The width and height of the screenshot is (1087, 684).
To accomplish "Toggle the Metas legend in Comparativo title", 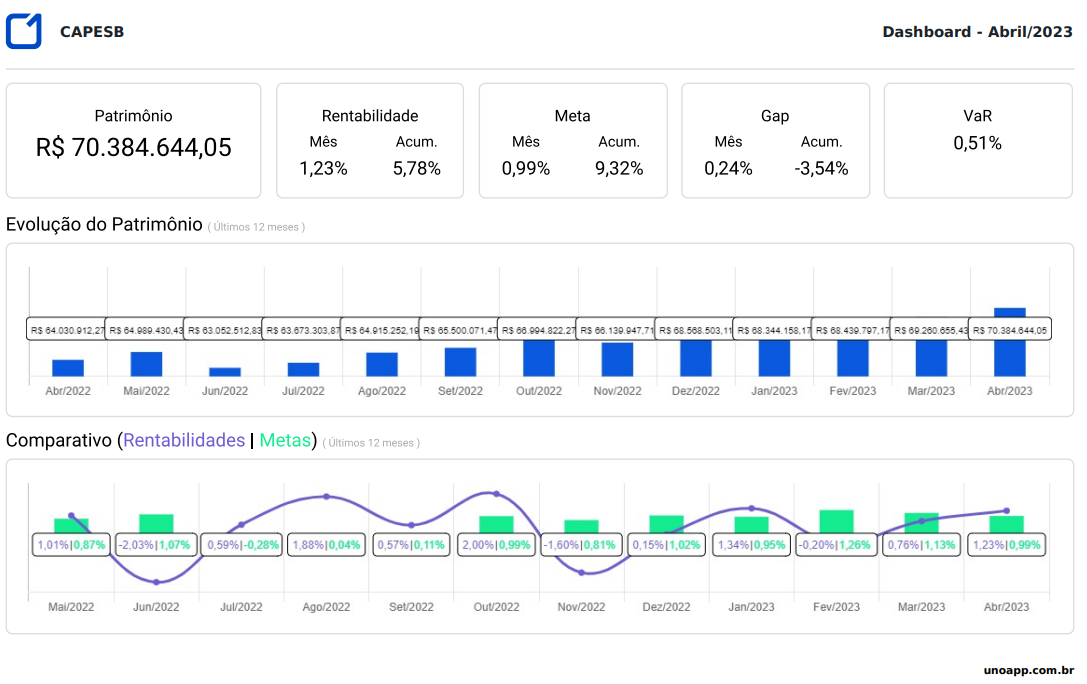I will click(x=285, y=441).
